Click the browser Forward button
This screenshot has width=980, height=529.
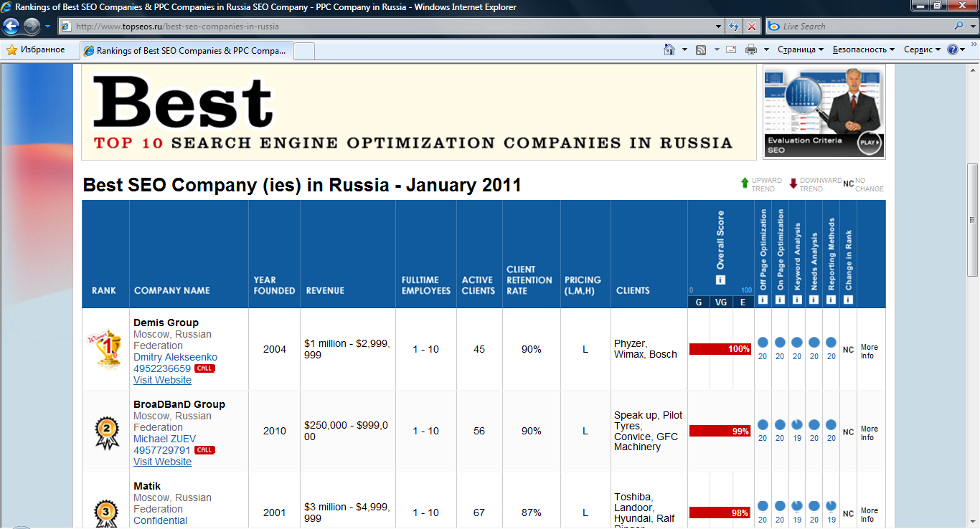pos(31,26)
